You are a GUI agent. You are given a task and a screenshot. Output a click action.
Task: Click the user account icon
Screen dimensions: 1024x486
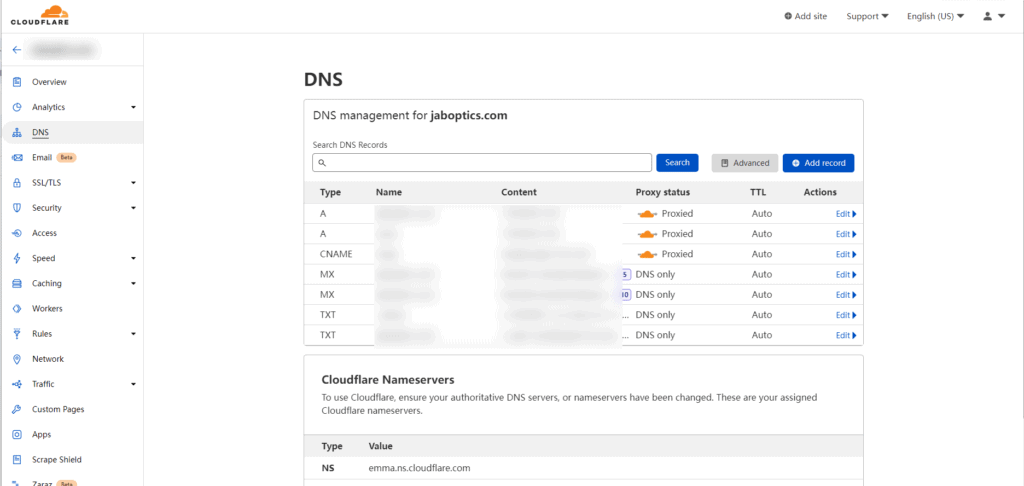click(988, 16)
